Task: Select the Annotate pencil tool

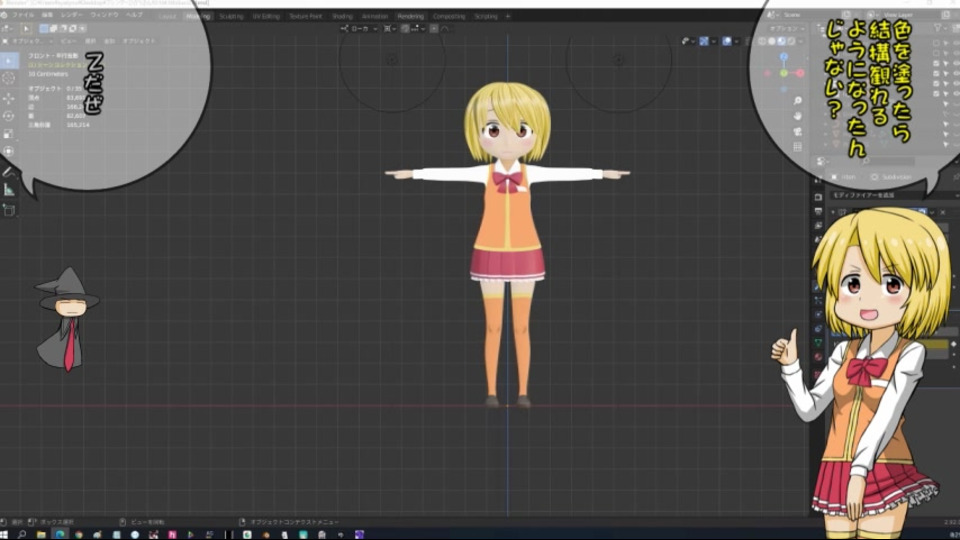Action: coord(9,172)
